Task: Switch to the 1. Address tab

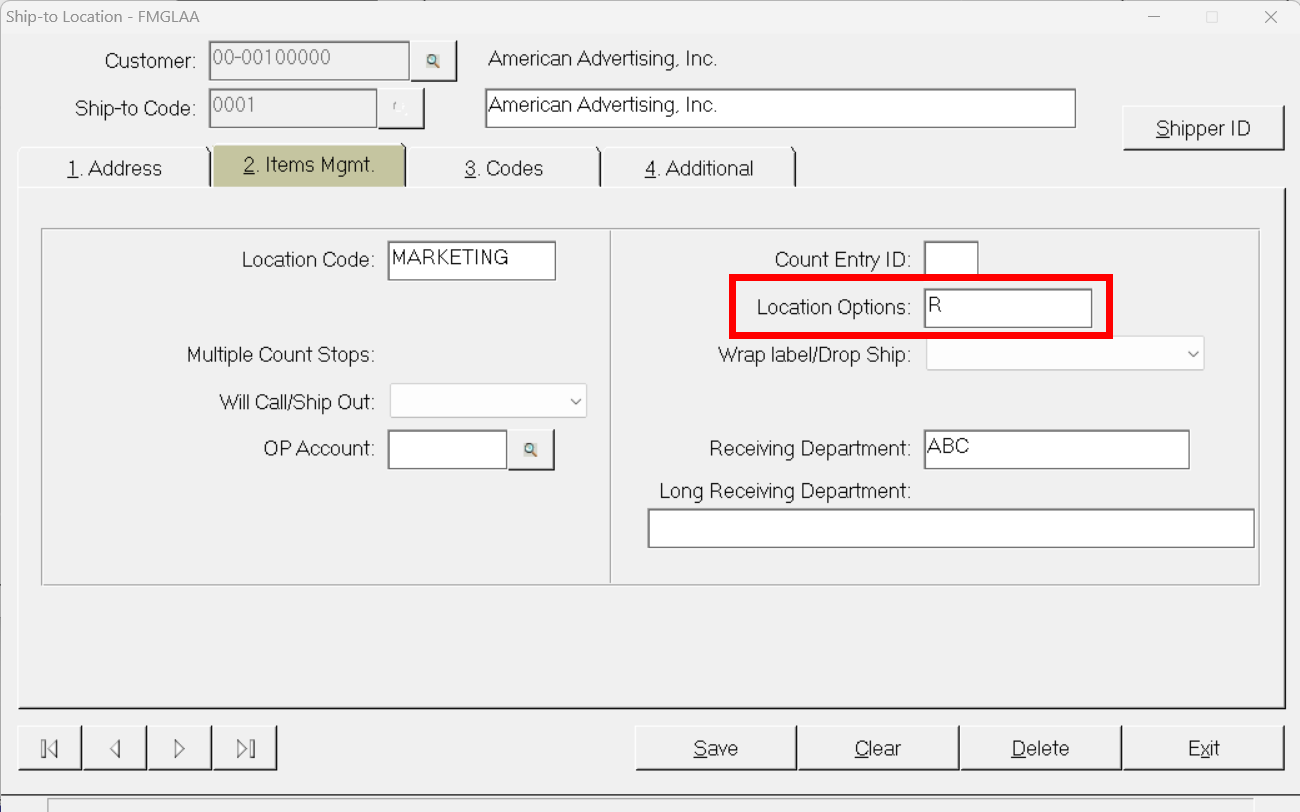Action: tap(114, 168)
